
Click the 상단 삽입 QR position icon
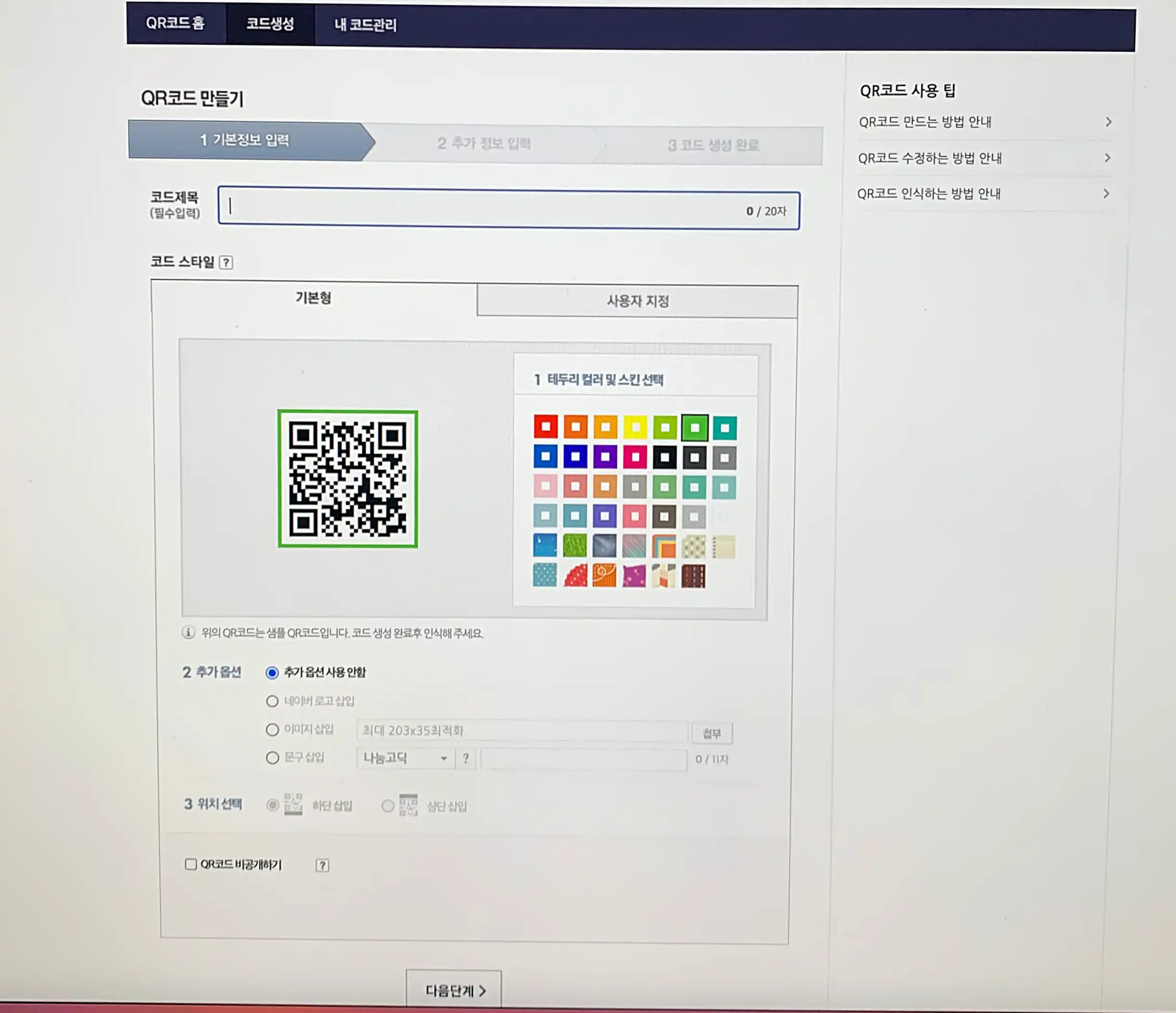click(x=408, y=805)
